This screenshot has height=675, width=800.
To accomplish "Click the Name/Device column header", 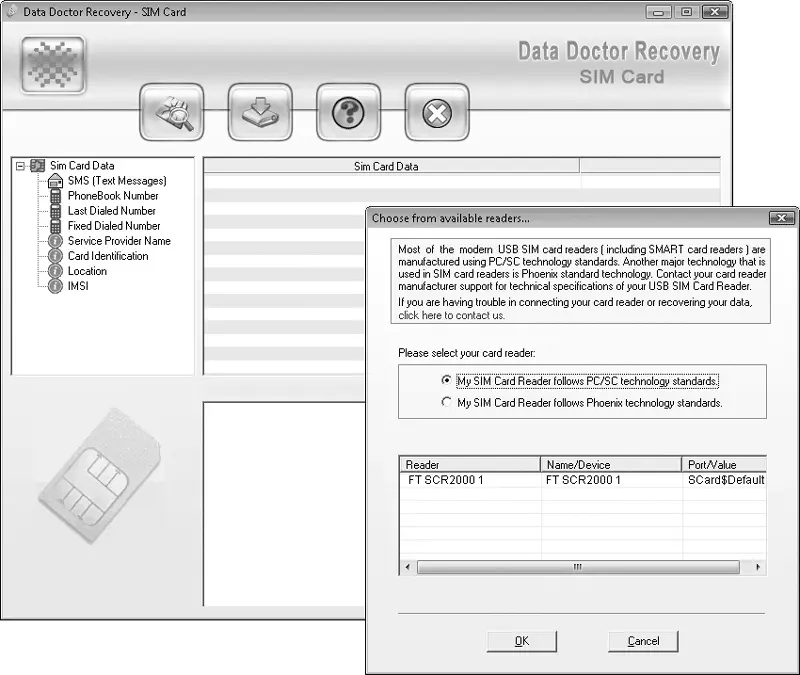I will [610, 465].
